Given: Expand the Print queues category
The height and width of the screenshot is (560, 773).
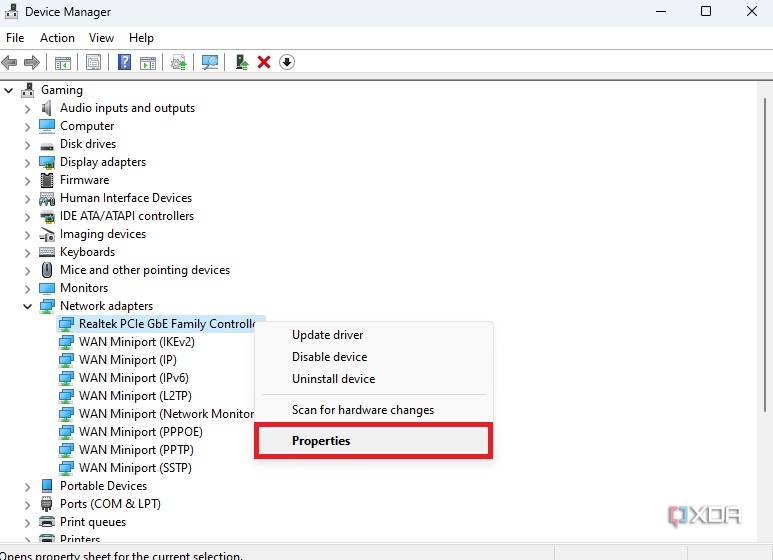Looking at the screenshot, I should tap(28, 523).
